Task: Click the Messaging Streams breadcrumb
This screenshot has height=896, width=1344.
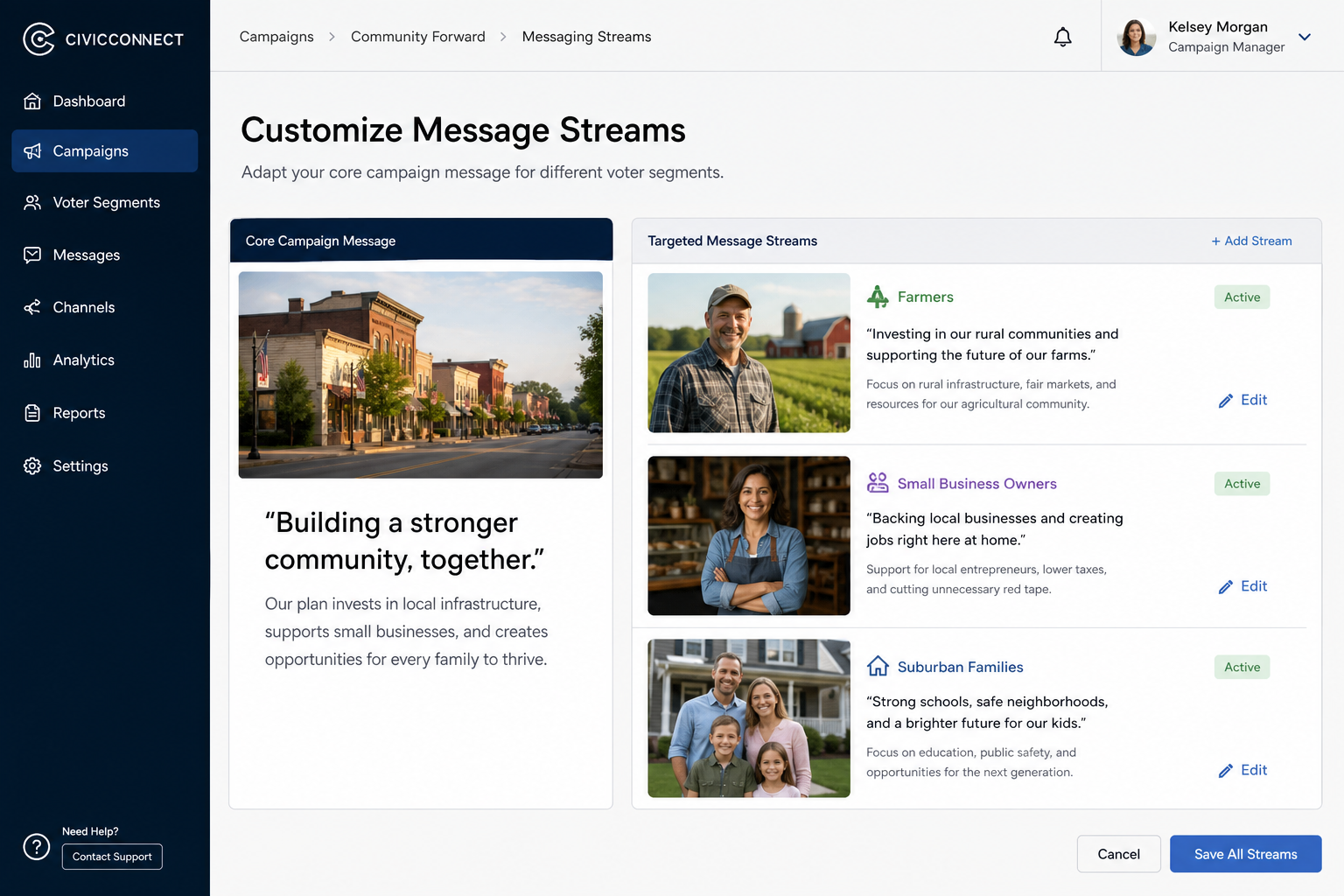Action: coord(587,37)
